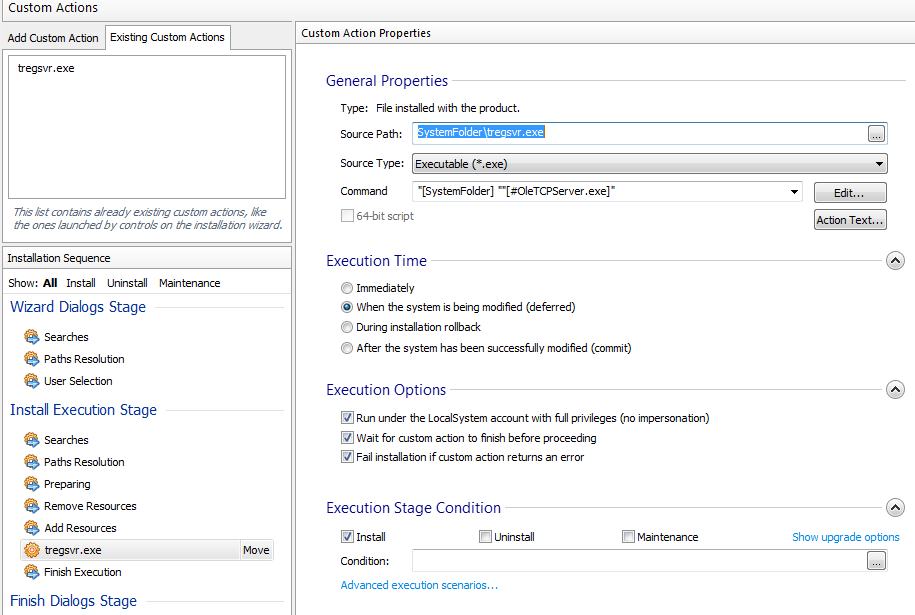Click the Searches icon under Wizard Dialogs Stage
Viewport: 915px width, 615px height.
[31, 337]
